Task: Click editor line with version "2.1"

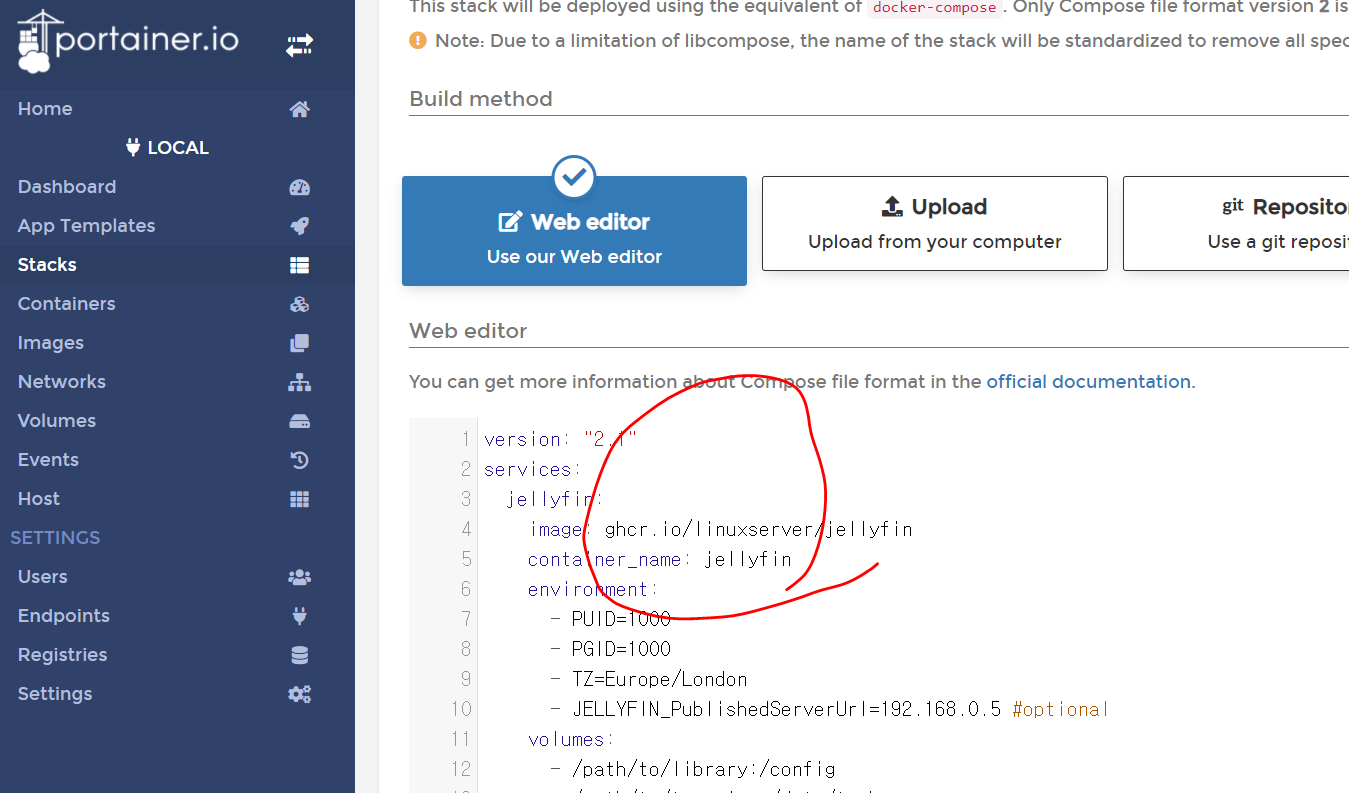Action: tap(561, 439)
